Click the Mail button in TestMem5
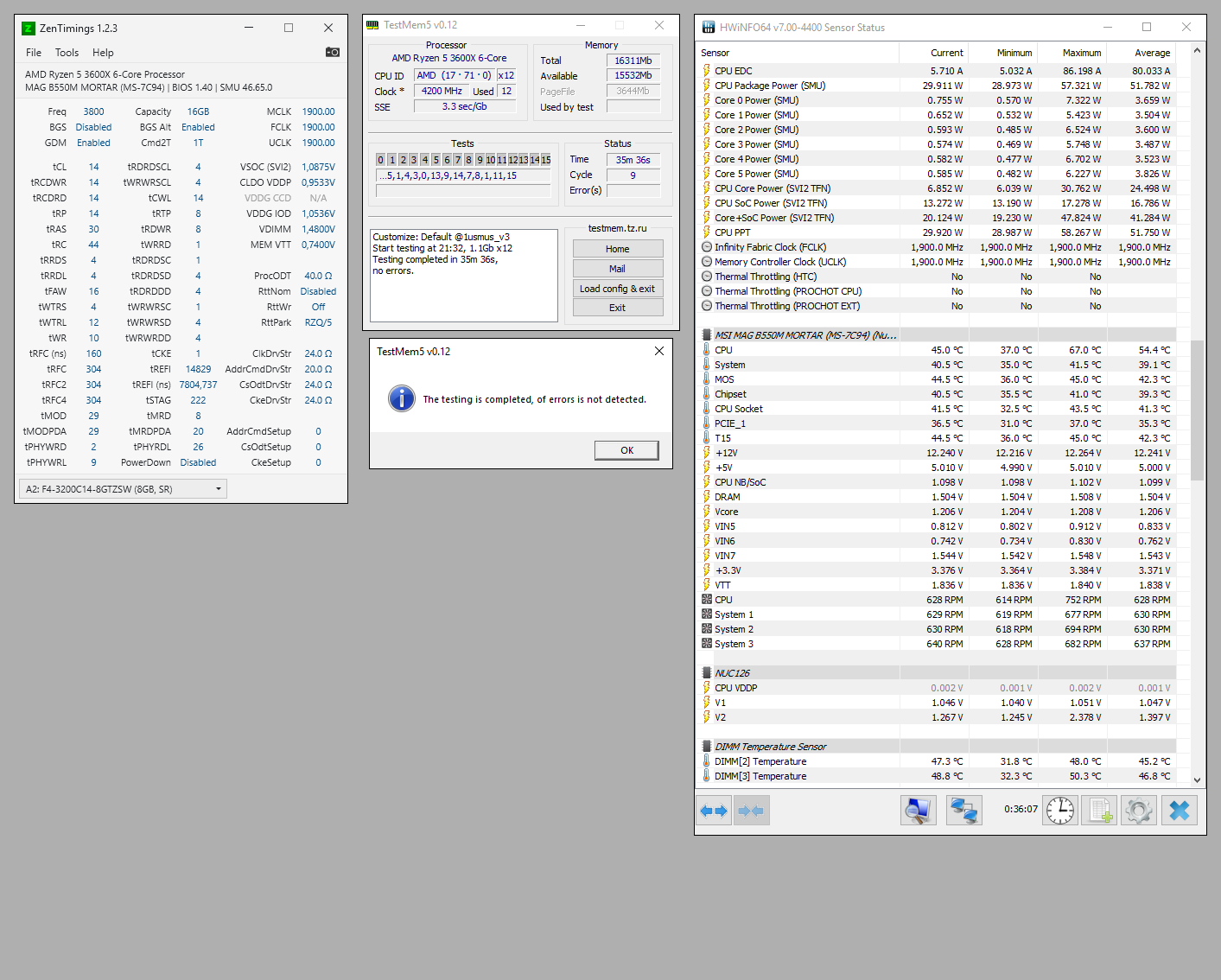 click(x=618, y=269)
